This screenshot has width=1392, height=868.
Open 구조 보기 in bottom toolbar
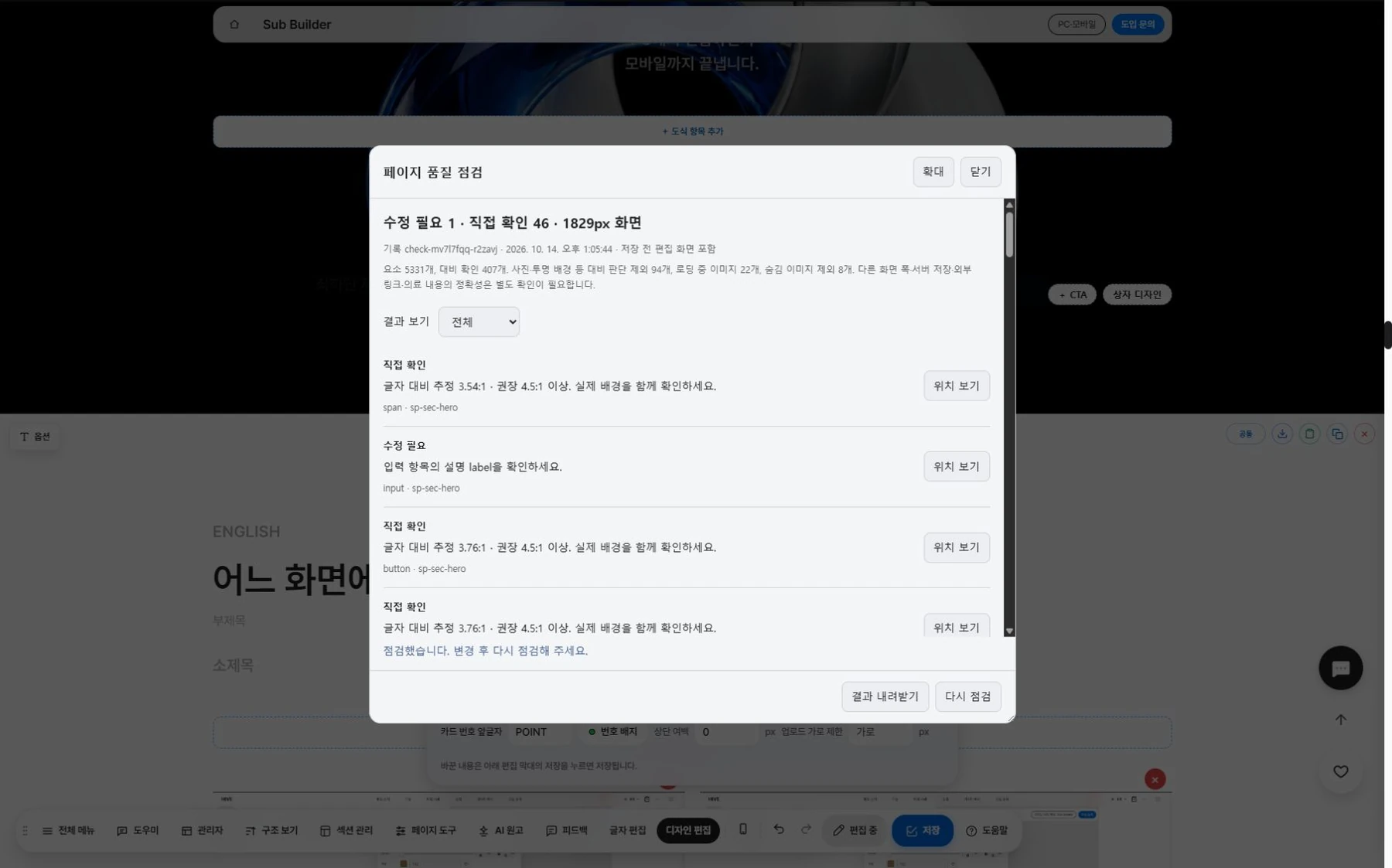pyautogui.click(x=271, y=830)
